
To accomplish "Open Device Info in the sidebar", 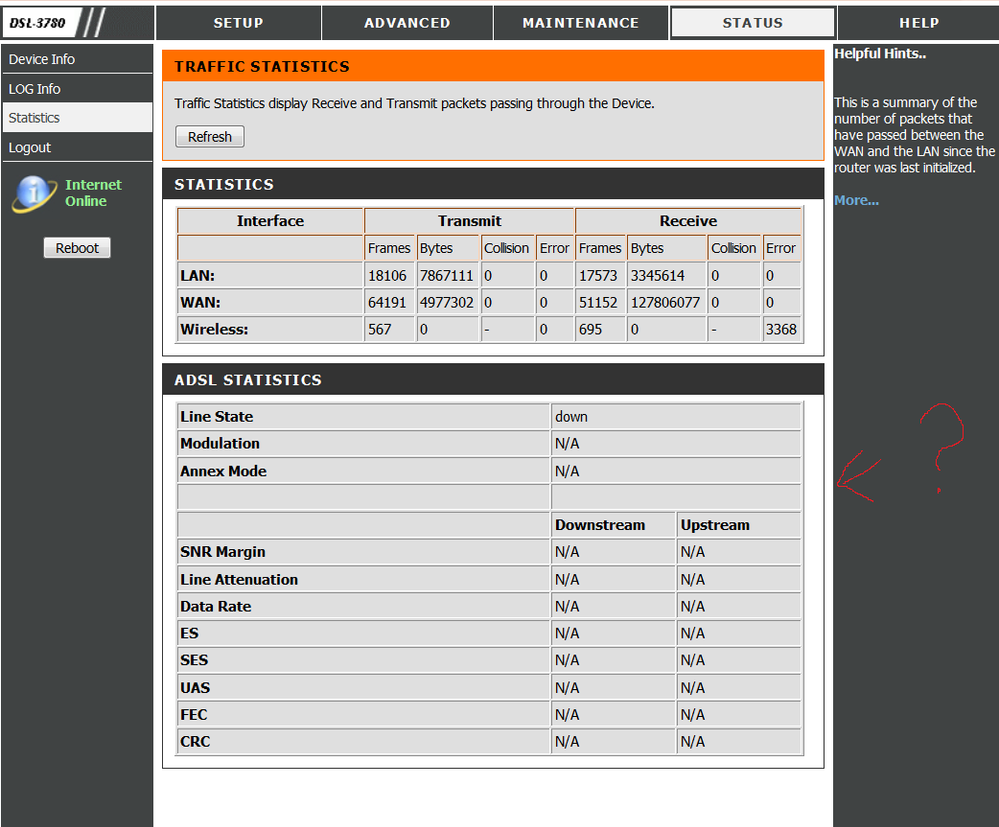I will pyautogui.click(x=77, y=59).
